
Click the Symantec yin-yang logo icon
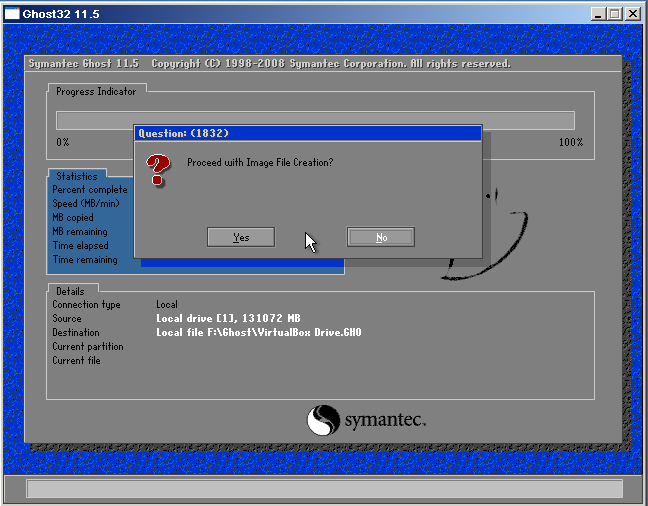325,420
